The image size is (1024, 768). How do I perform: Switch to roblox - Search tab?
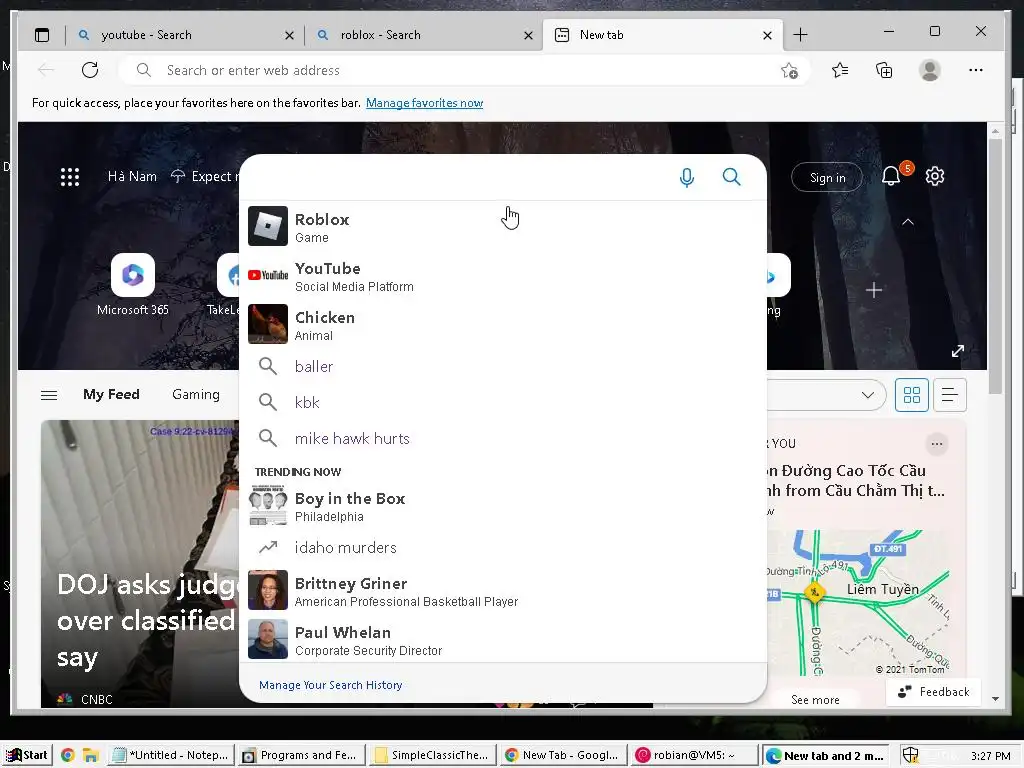tap(423, 35)
